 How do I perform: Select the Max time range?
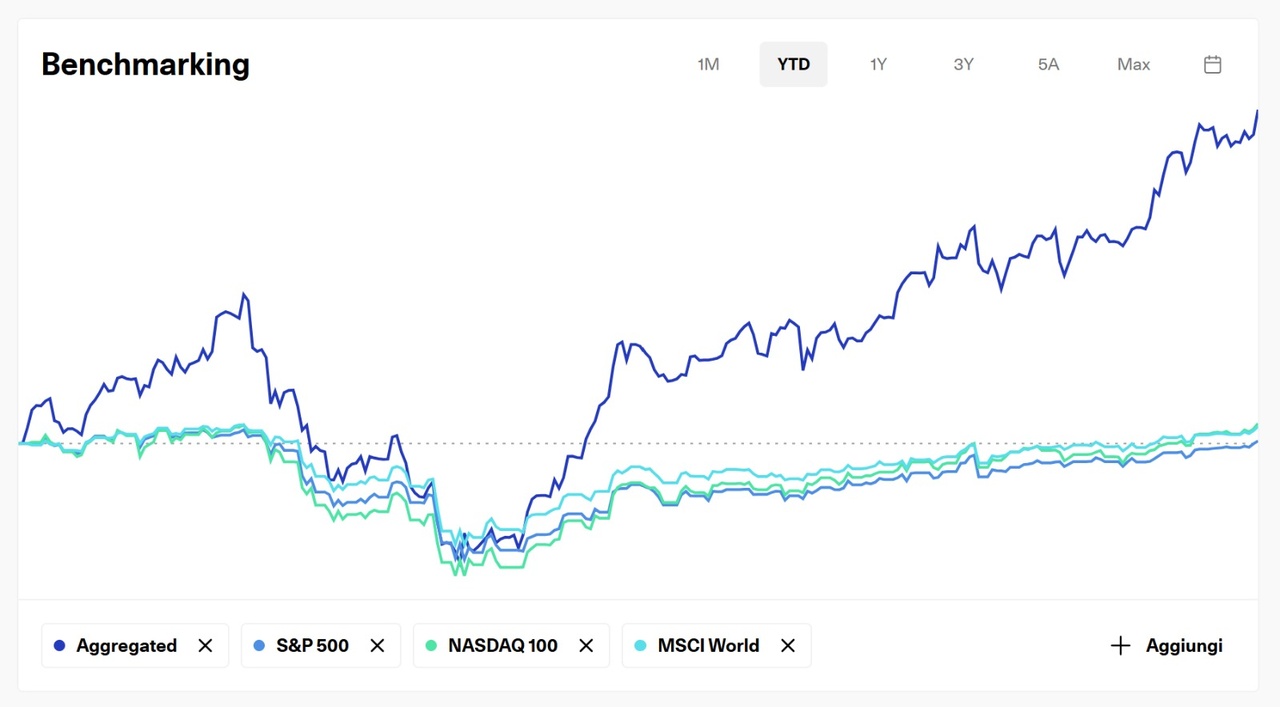(1133, 64)
